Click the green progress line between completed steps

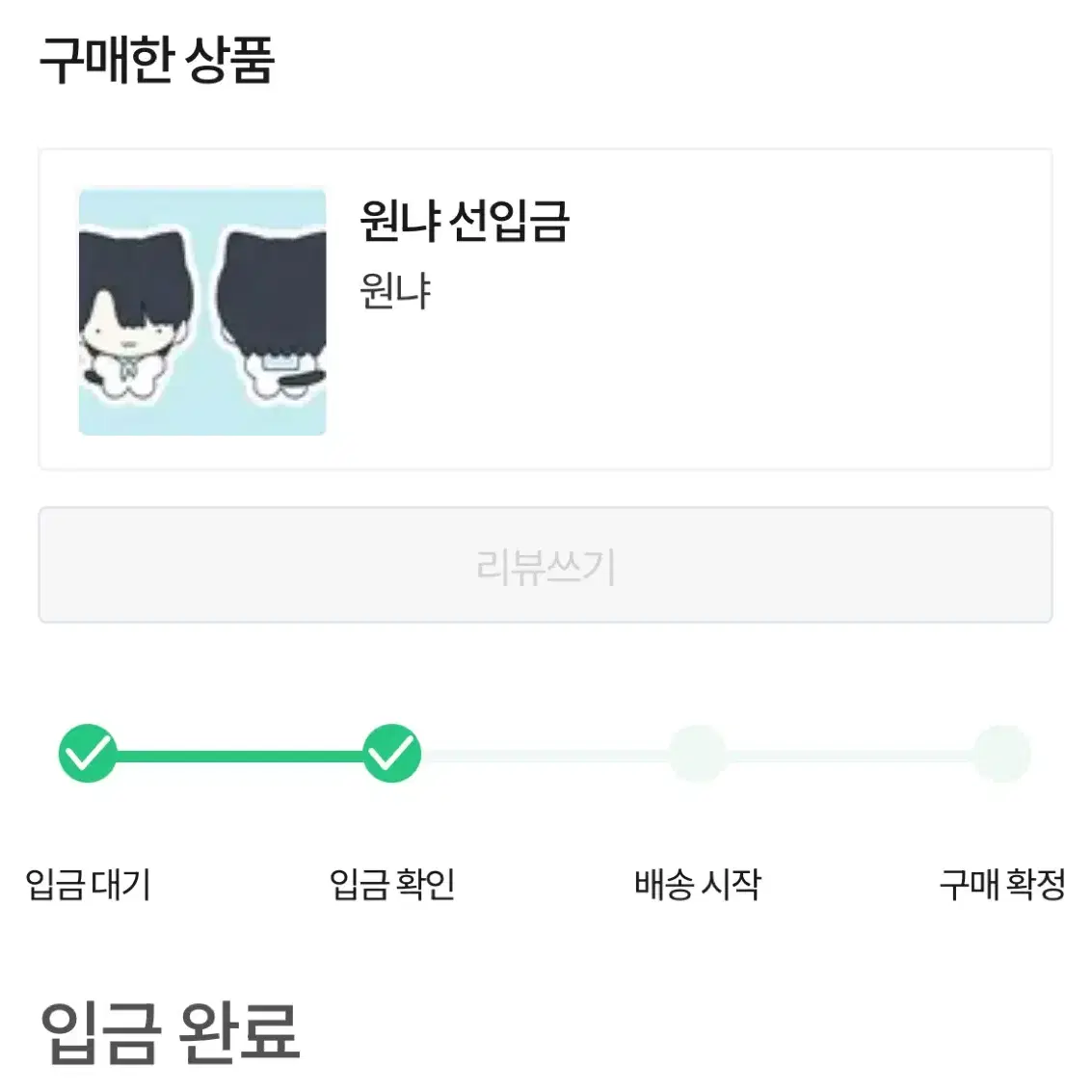(x=240, y=756)
